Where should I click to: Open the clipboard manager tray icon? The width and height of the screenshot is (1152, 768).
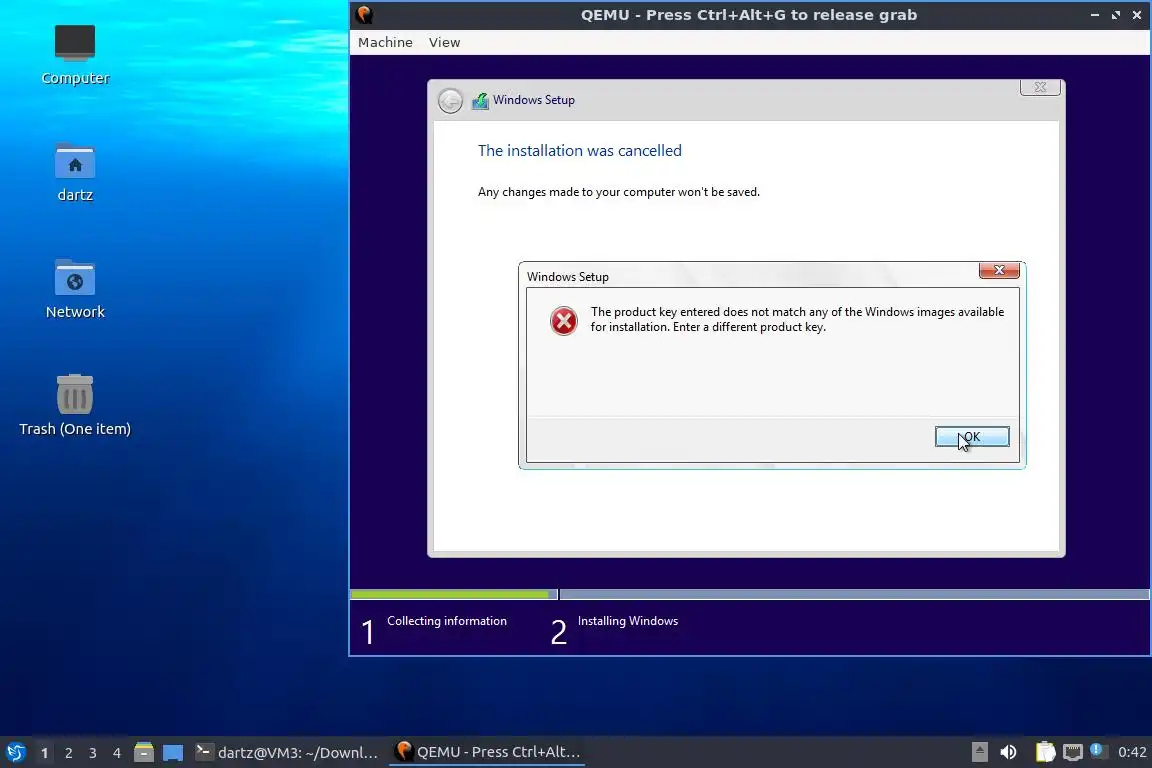(x=1045, y=752)
